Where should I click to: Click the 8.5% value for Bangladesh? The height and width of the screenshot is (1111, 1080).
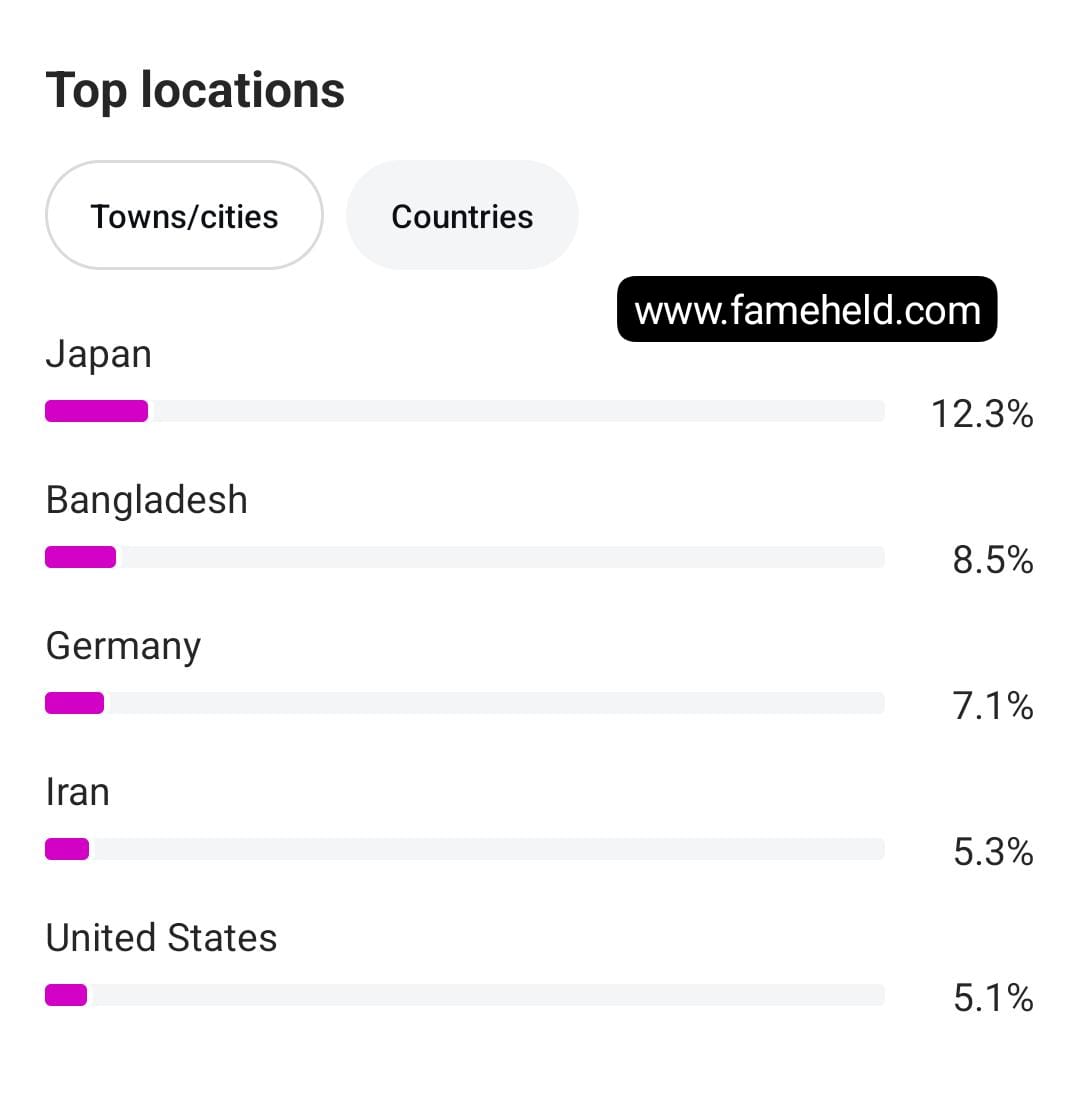[993, 560]
